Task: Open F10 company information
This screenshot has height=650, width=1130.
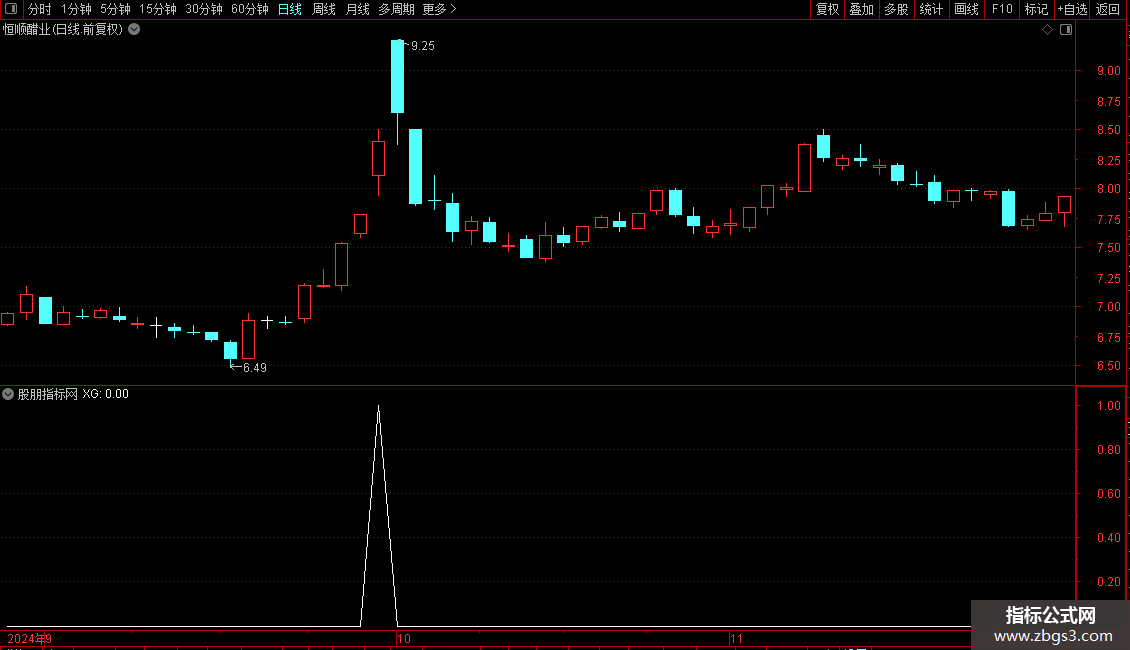Action: tap(1002, 9)
